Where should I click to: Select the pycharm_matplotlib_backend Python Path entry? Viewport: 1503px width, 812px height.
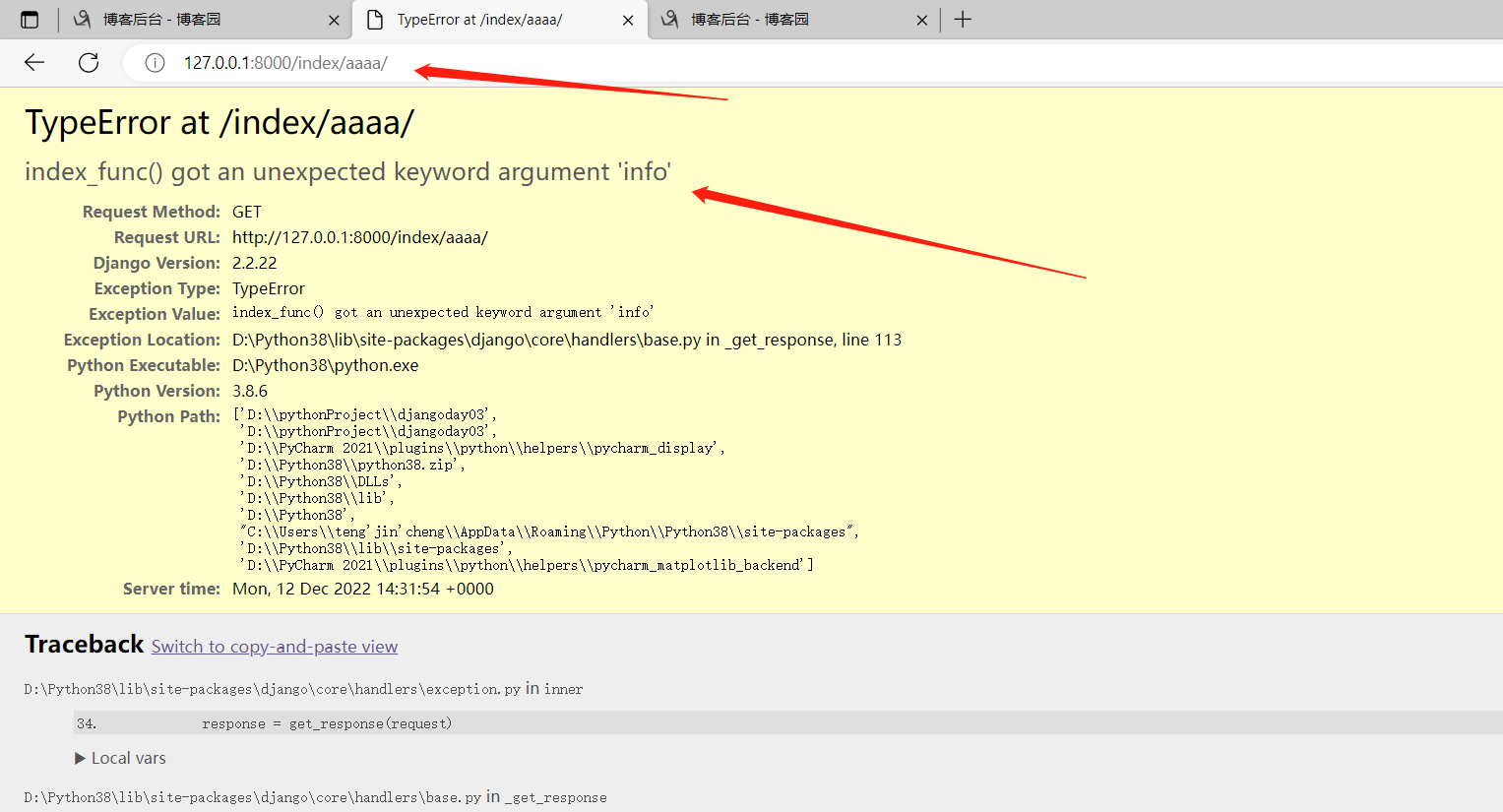coord(527,565)
